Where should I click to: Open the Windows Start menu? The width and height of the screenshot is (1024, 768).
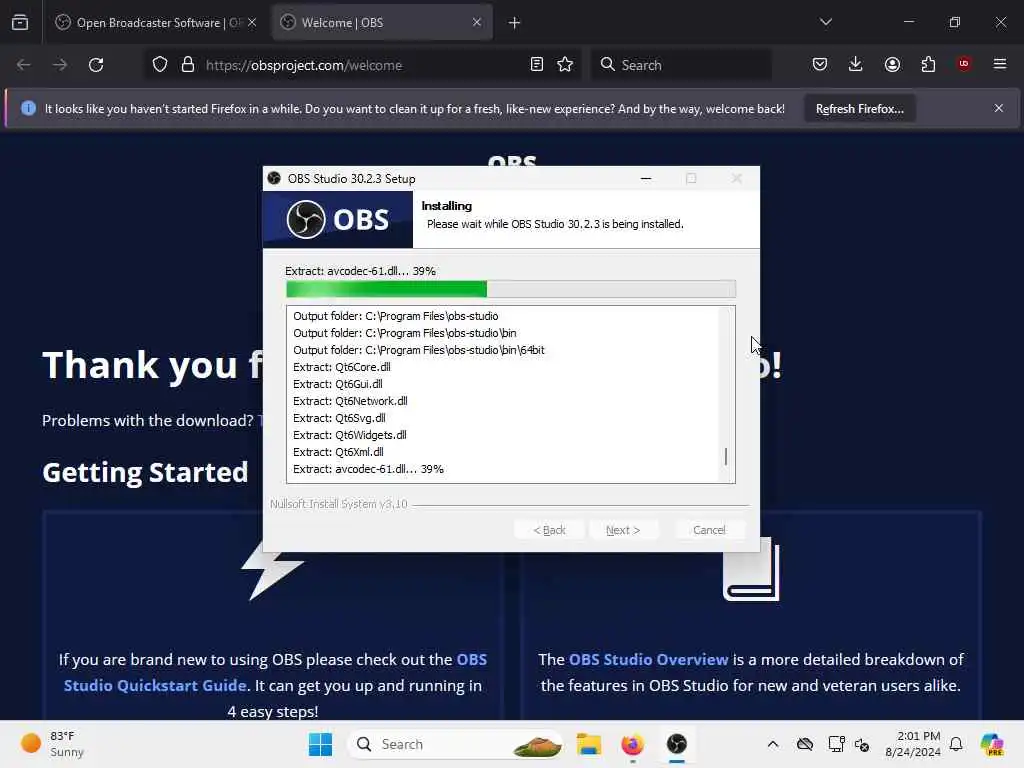[x=320, y=744]
